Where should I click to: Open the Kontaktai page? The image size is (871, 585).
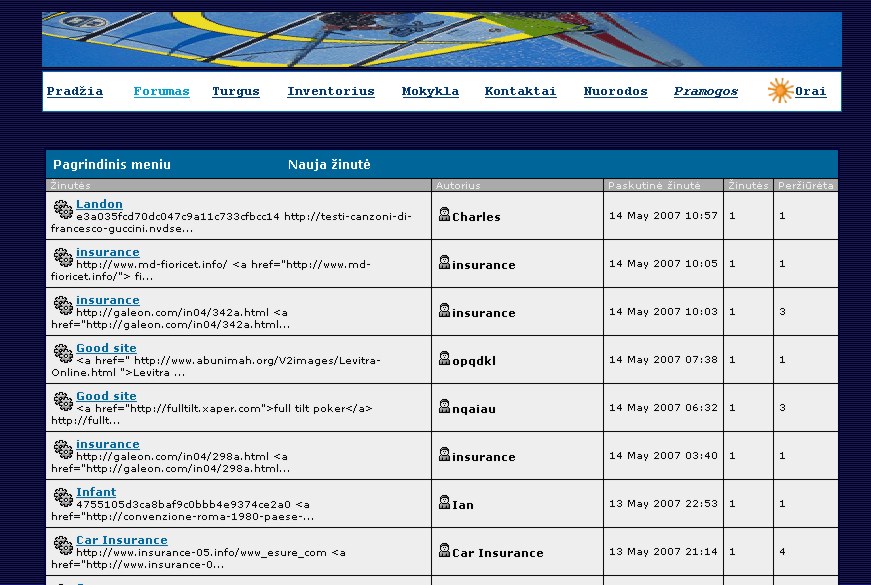[520, 91]
